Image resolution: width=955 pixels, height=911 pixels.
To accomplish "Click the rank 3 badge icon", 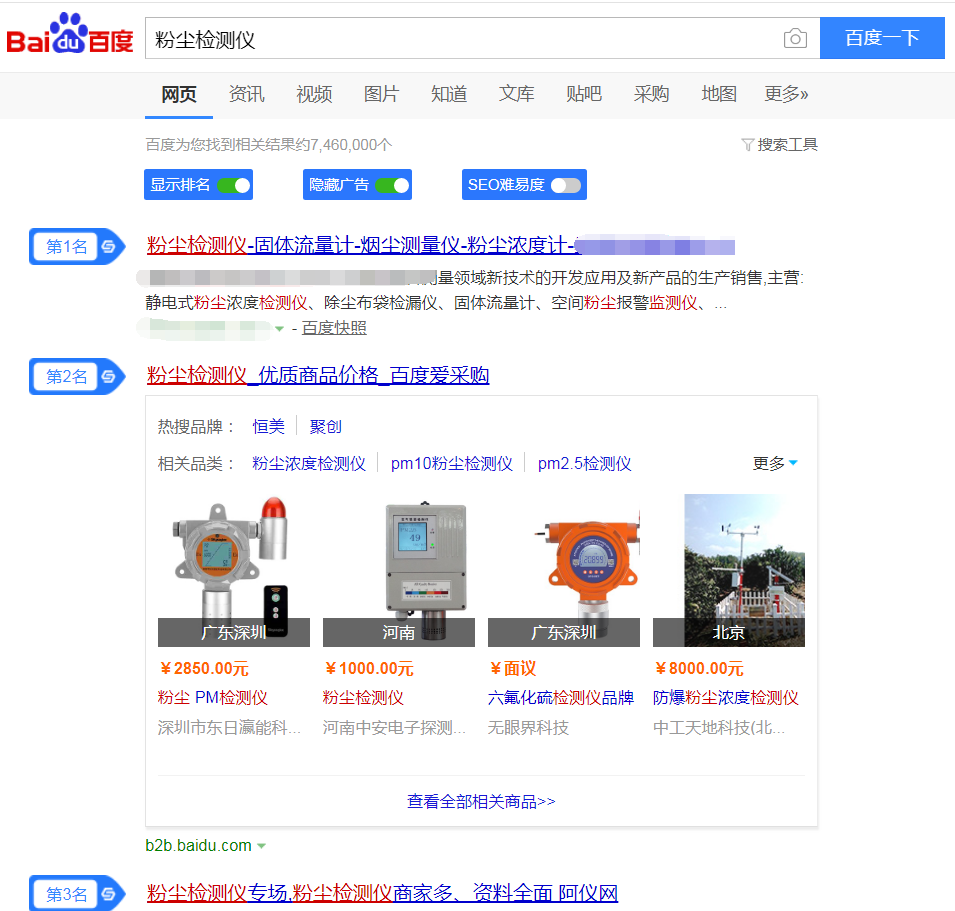I will click(x=77, y=893).
